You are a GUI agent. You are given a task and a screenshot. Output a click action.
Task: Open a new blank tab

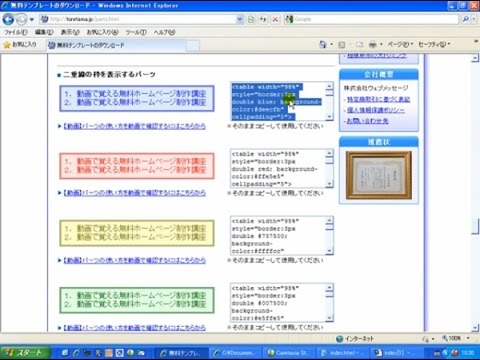pos(192,45)
